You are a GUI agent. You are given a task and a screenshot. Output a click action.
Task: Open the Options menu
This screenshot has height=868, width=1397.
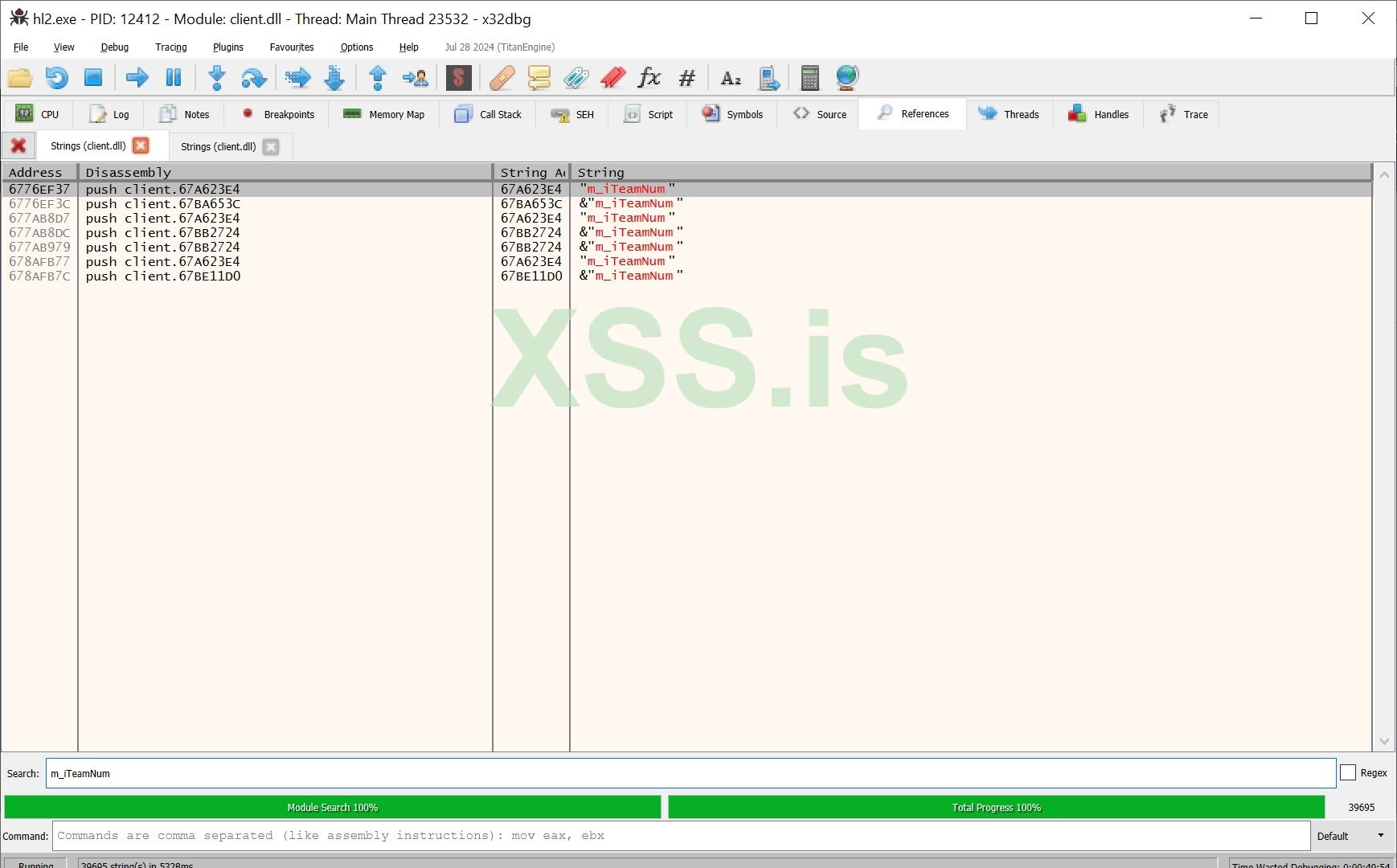coord(357,47)
